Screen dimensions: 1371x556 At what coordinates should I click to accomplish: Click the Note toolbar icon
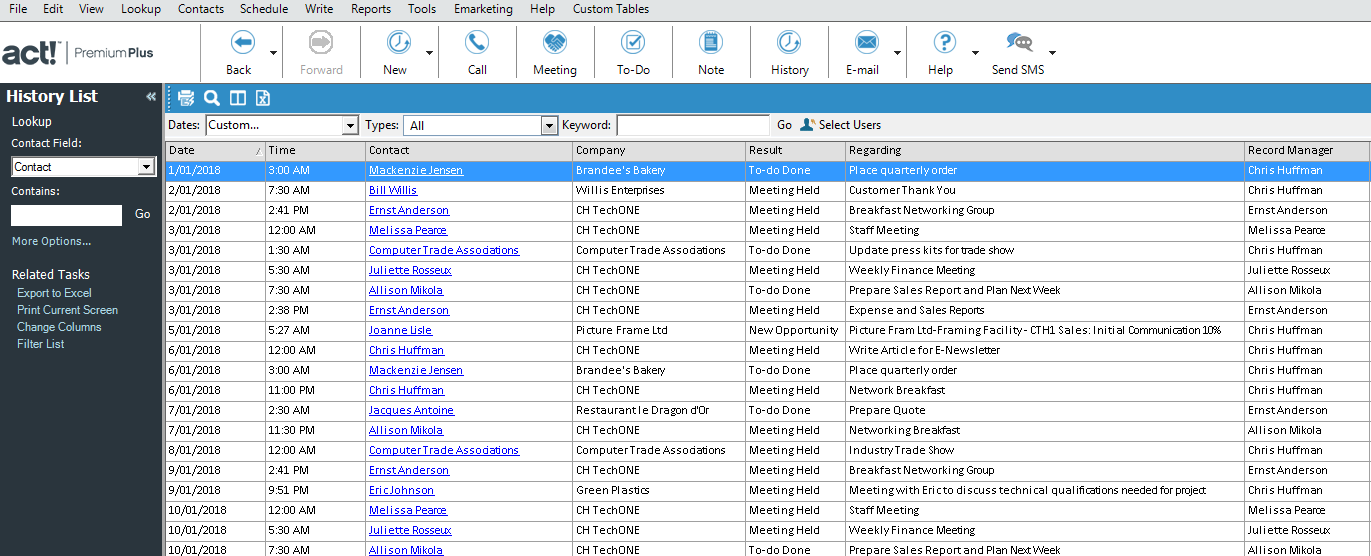click(x=711, y=43)
